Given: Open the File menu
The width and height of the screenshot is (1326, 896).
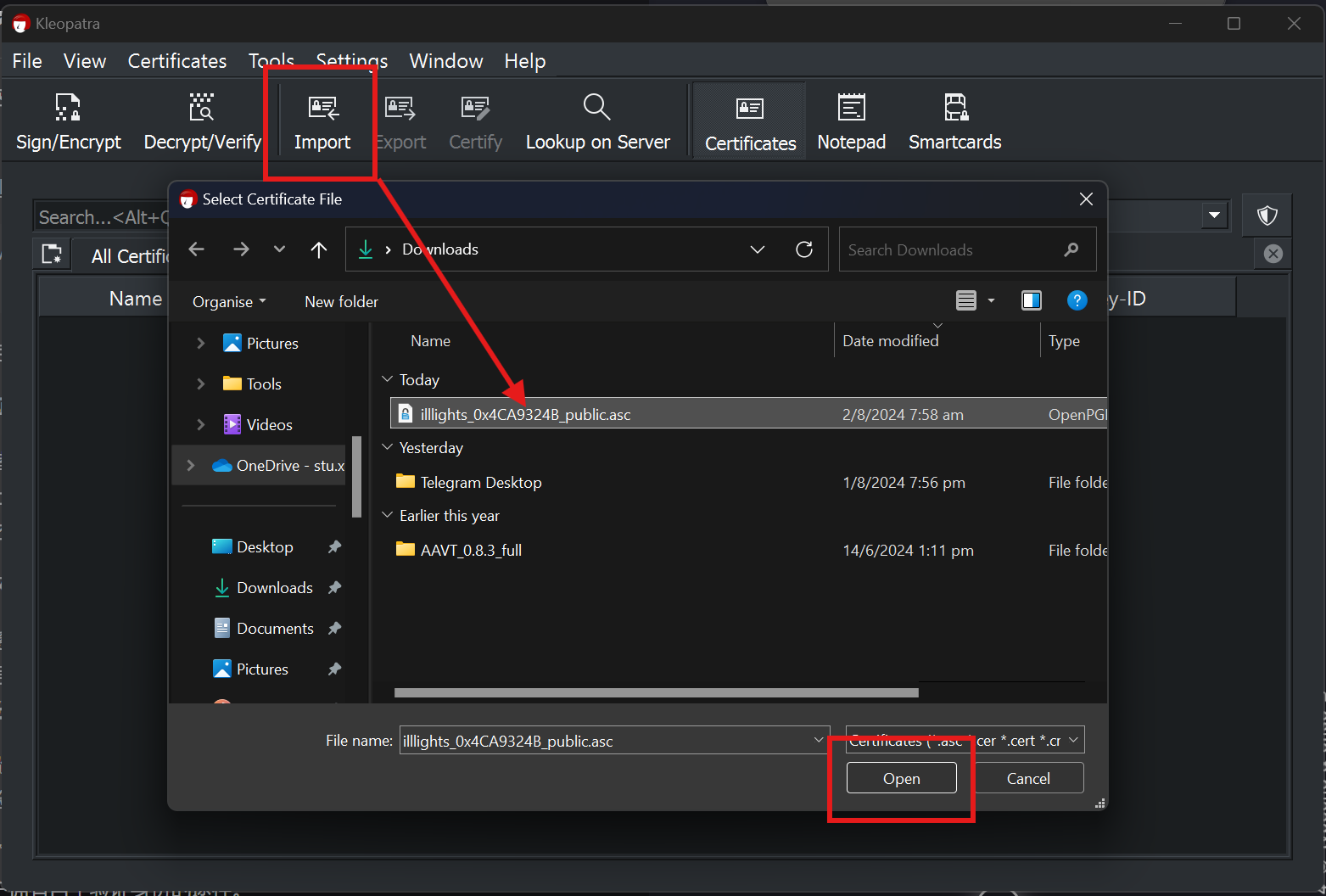Looking at the screenshot, I should pyautogui.click(x=27, y=61).
